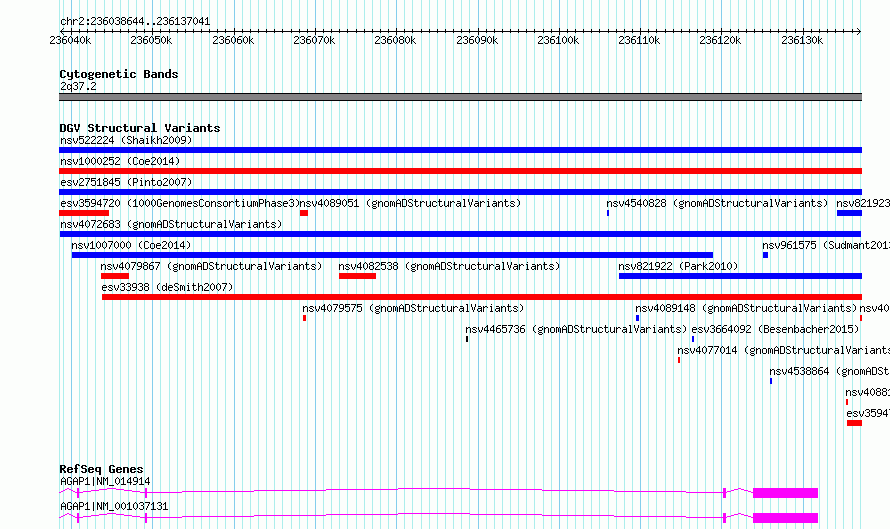Select the blue nsv522224 variant bar
Viewport: 890px width, 529px height.
click(x=460, y=150)
